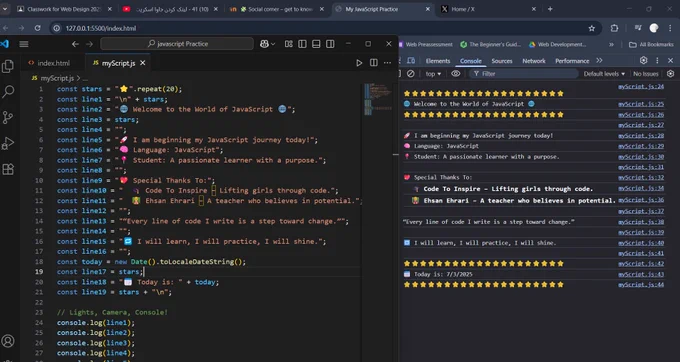
Task: Open the Copilot dropdown arrow in VS Code
Action: point(273,44)
